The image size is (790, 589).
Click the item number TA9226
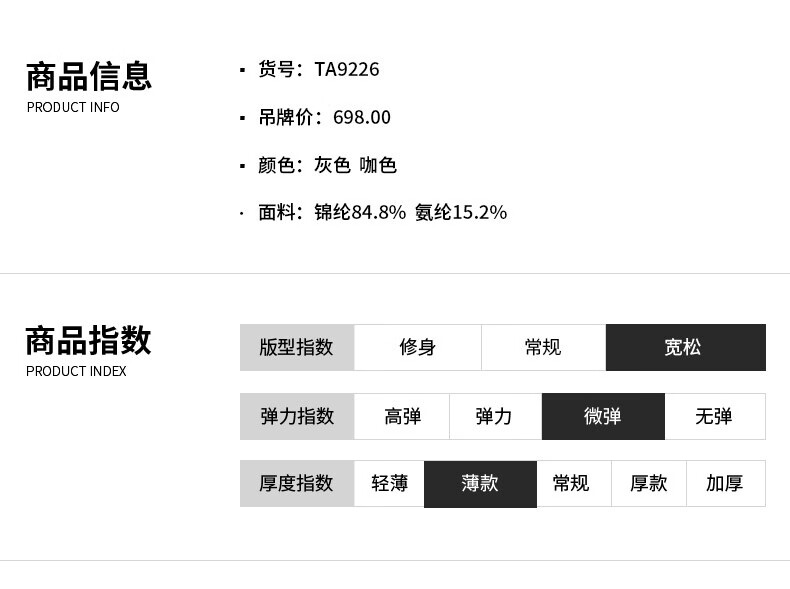click(347, 69)
